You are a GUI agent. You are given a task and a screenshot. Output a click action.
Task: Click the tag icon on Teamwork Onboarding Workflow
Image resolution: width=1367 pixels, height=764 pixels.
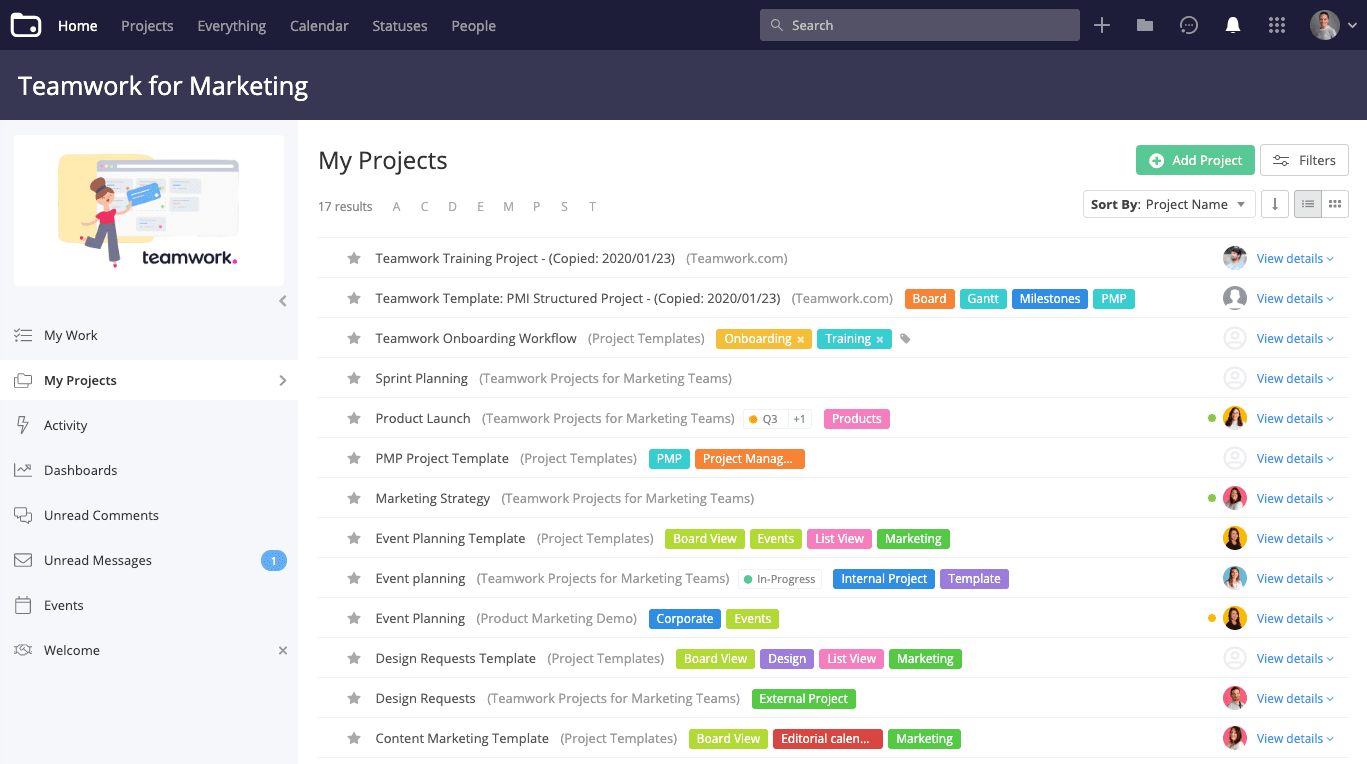click(x=905, y=339)
